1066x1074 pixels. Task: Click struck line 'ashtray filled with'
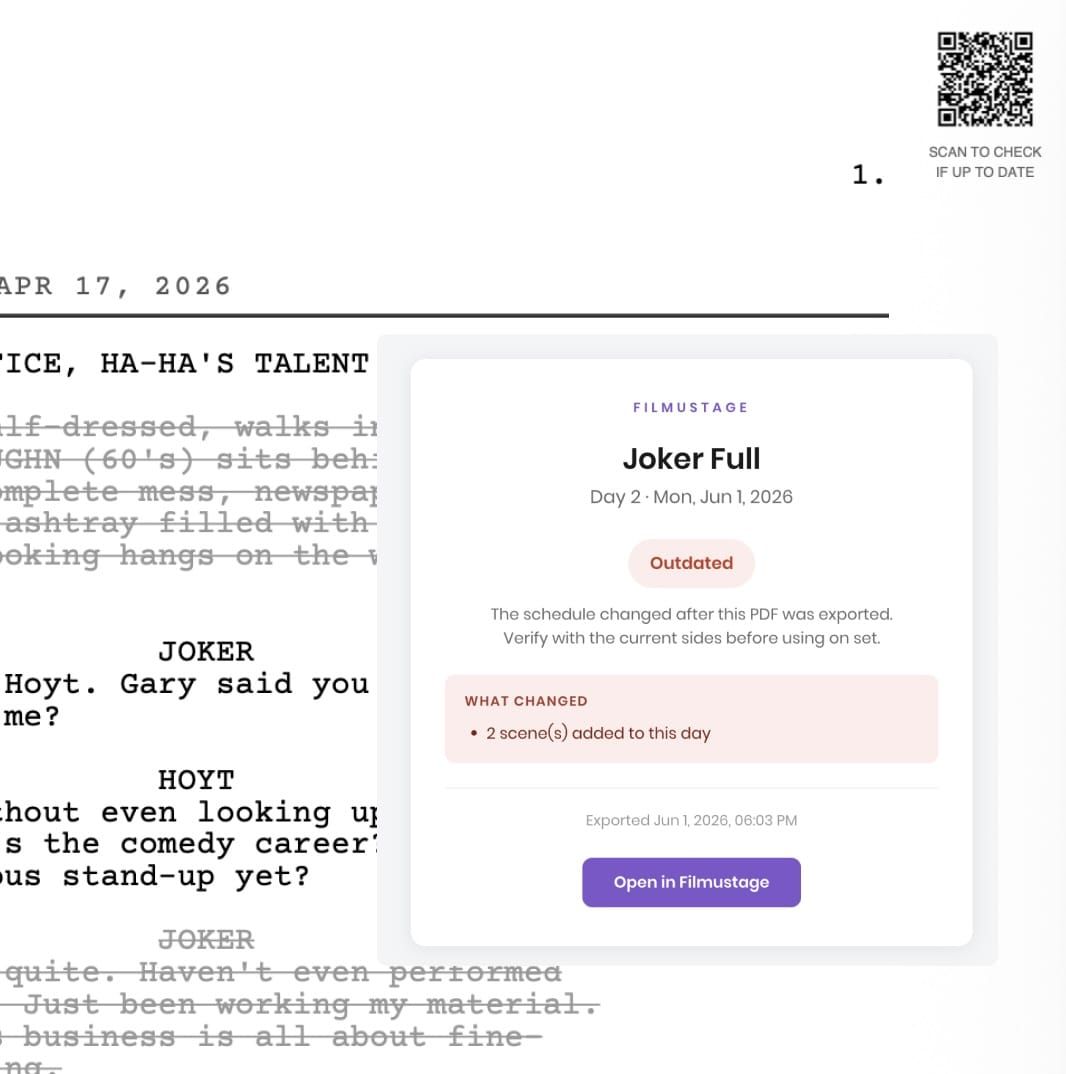[x=187, y=523]
